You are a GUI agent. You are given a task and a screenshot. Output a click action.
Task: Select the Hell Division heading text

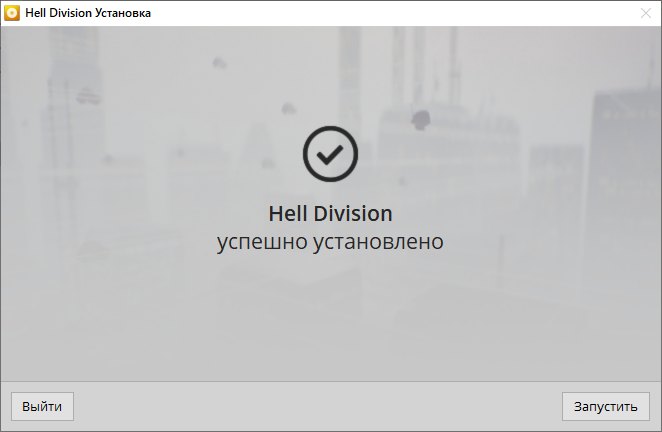[330, 213]
